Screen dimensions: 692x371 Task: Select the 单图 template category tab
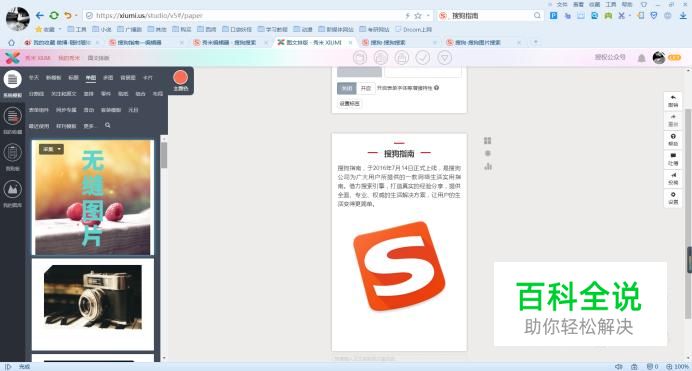[90, 78]
